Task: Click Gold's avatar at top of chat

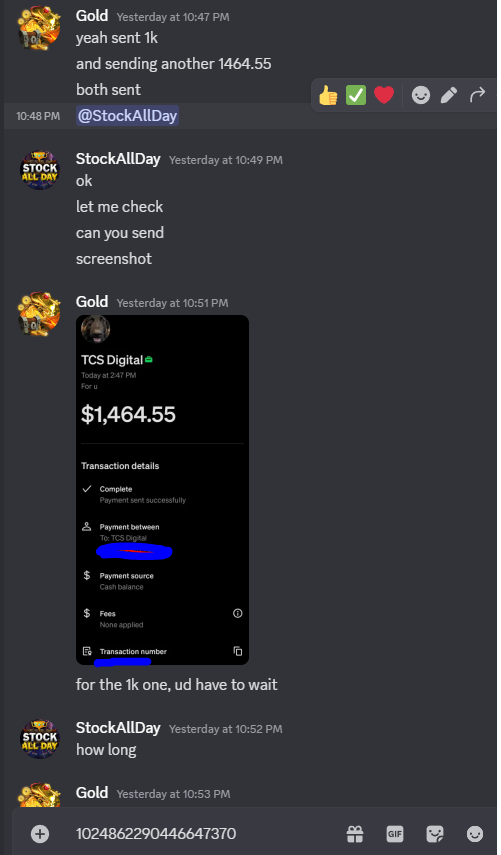Action: [40, 28]
